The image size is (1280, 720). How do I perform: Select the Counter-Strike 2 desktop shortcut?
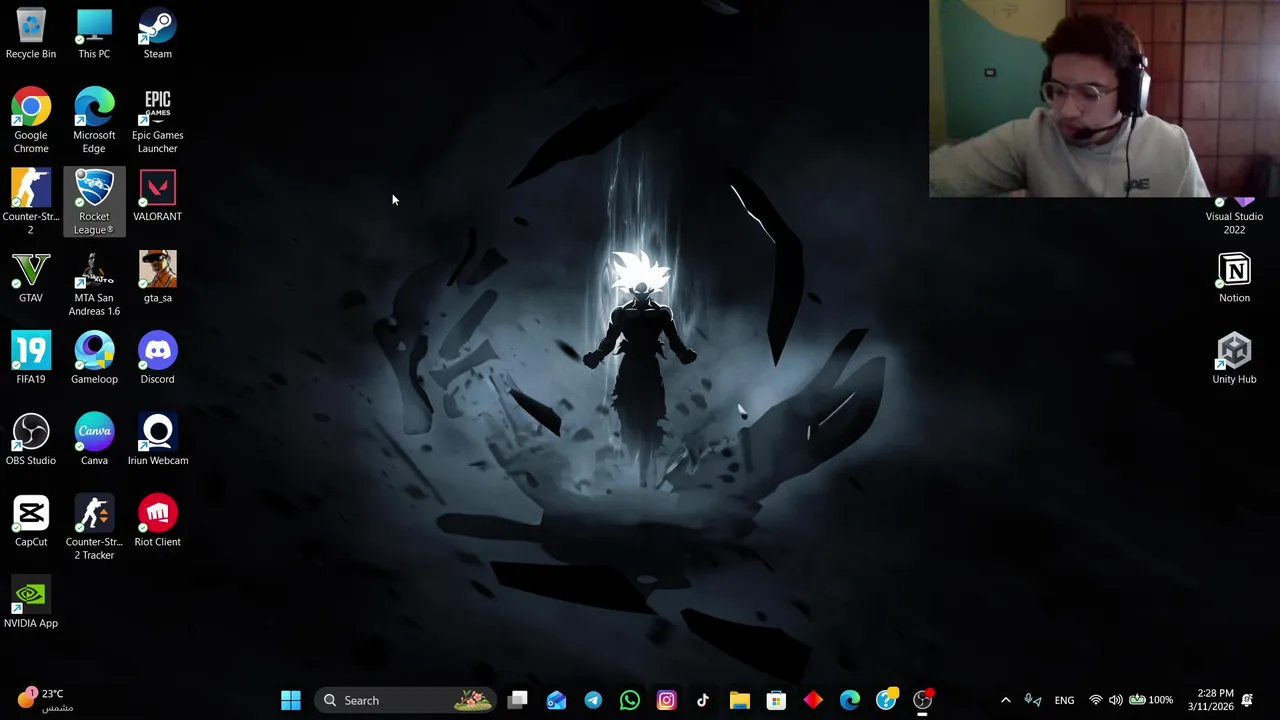coord(31,202)
